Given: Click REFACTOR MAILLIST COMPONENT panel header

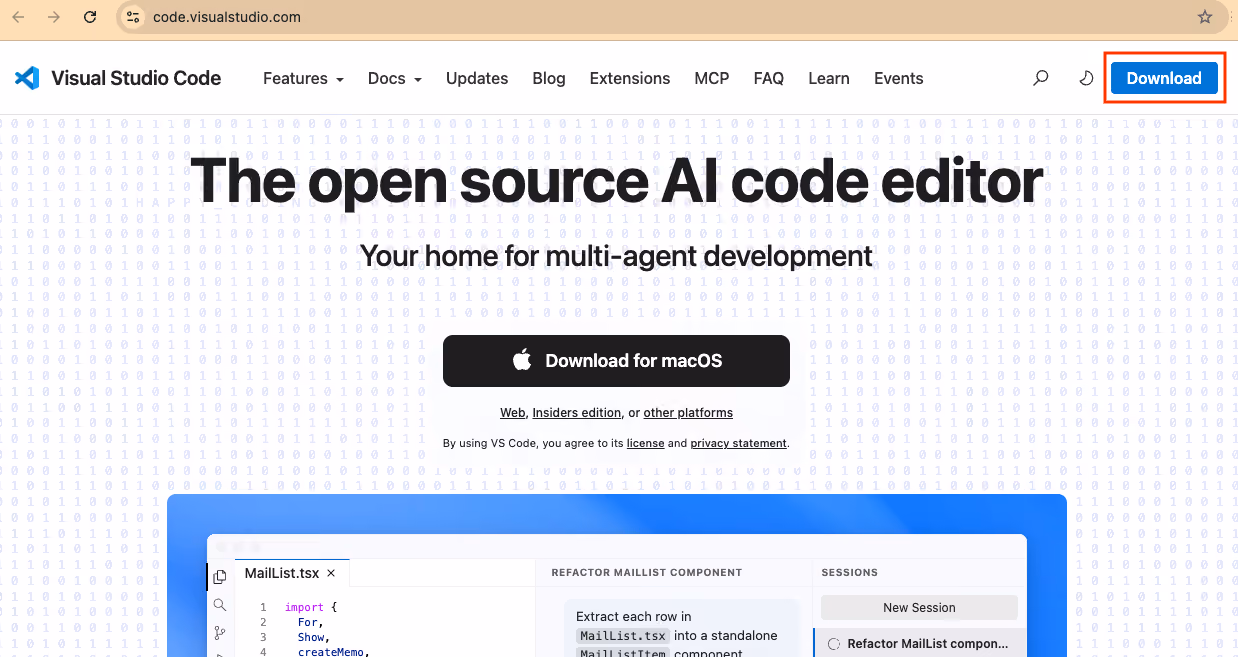Looking at the screenshot, I should (x=647, y=573).
